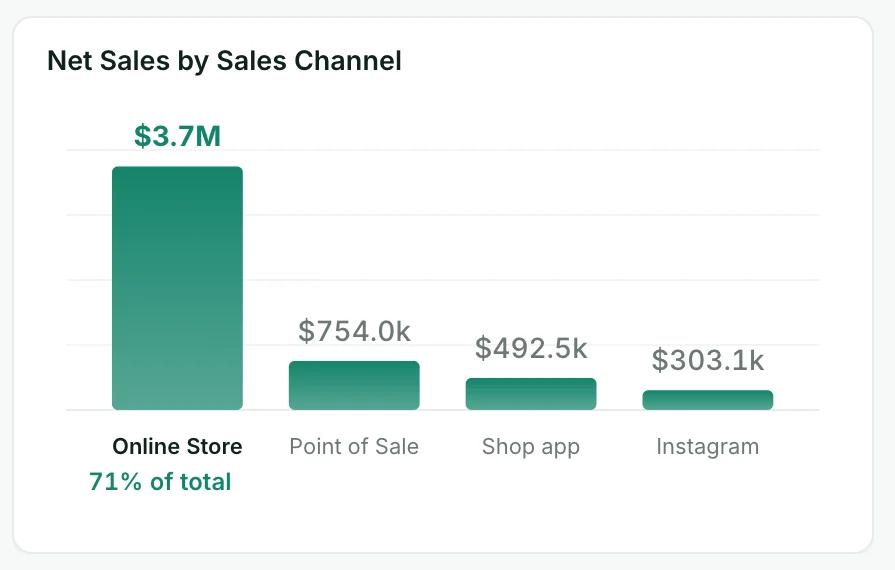
Task: Click the Point of Sale axis label
Action: [354, 446]
